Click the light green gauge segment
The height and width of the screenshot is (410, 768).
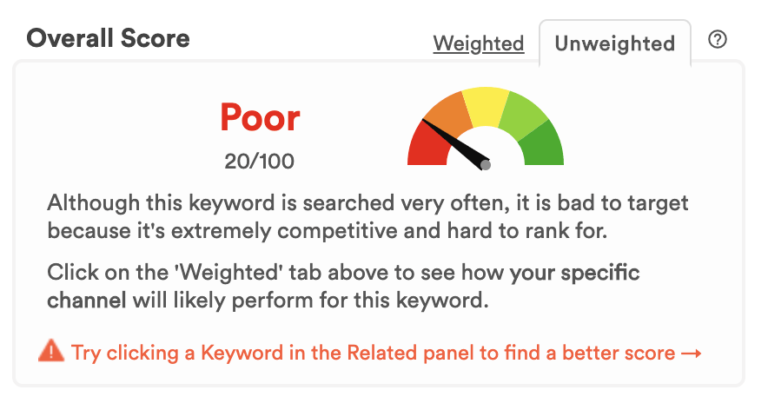click(524, 114)
